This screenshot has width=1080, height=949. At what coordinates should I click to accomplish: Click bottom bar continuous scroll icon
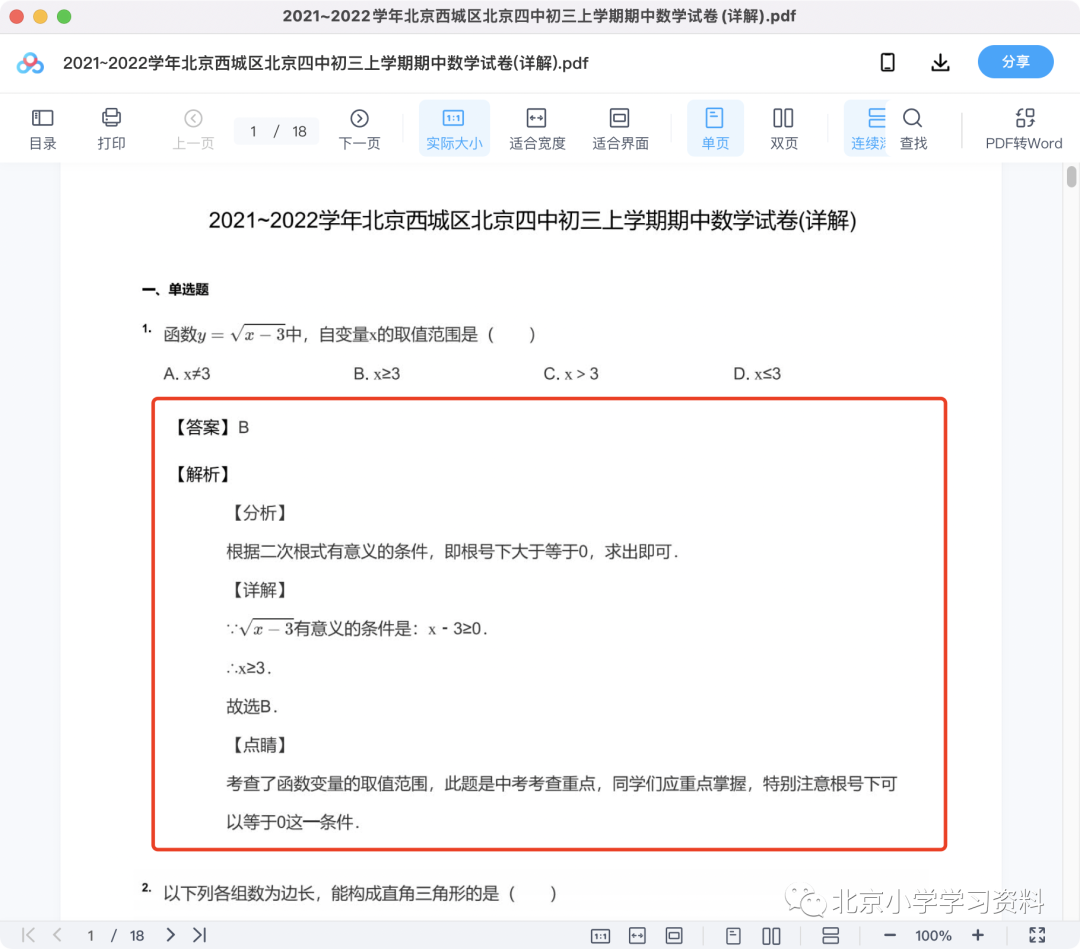(830, 935)
